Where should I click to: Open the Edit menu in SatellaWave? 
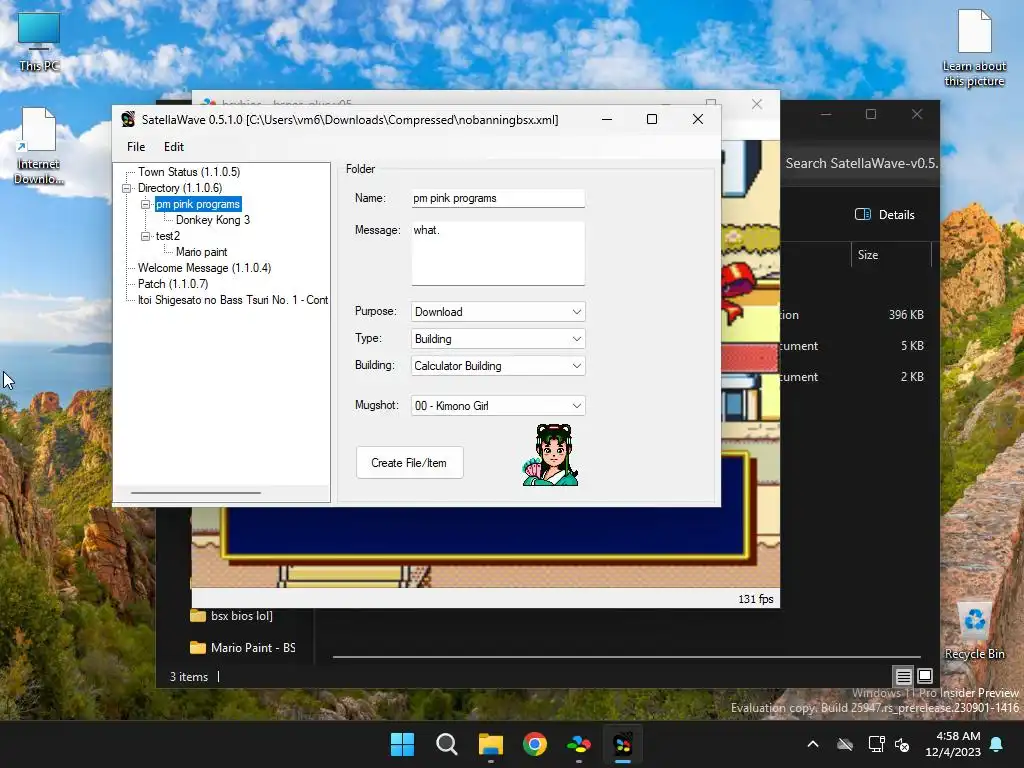tap(174, 147)
